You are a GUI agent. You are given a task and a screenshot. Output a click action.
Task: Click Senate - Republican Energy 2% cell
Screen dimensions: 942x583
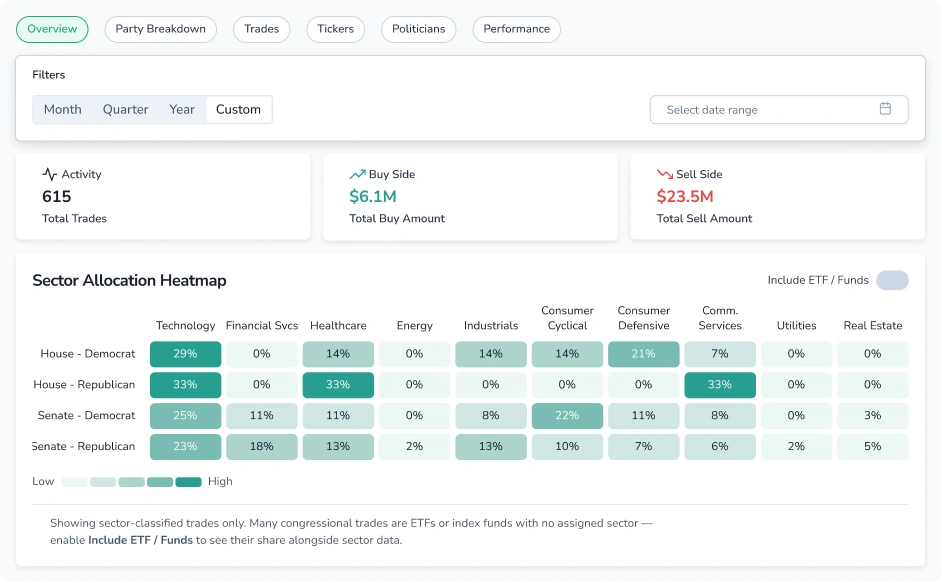(414, 447)
